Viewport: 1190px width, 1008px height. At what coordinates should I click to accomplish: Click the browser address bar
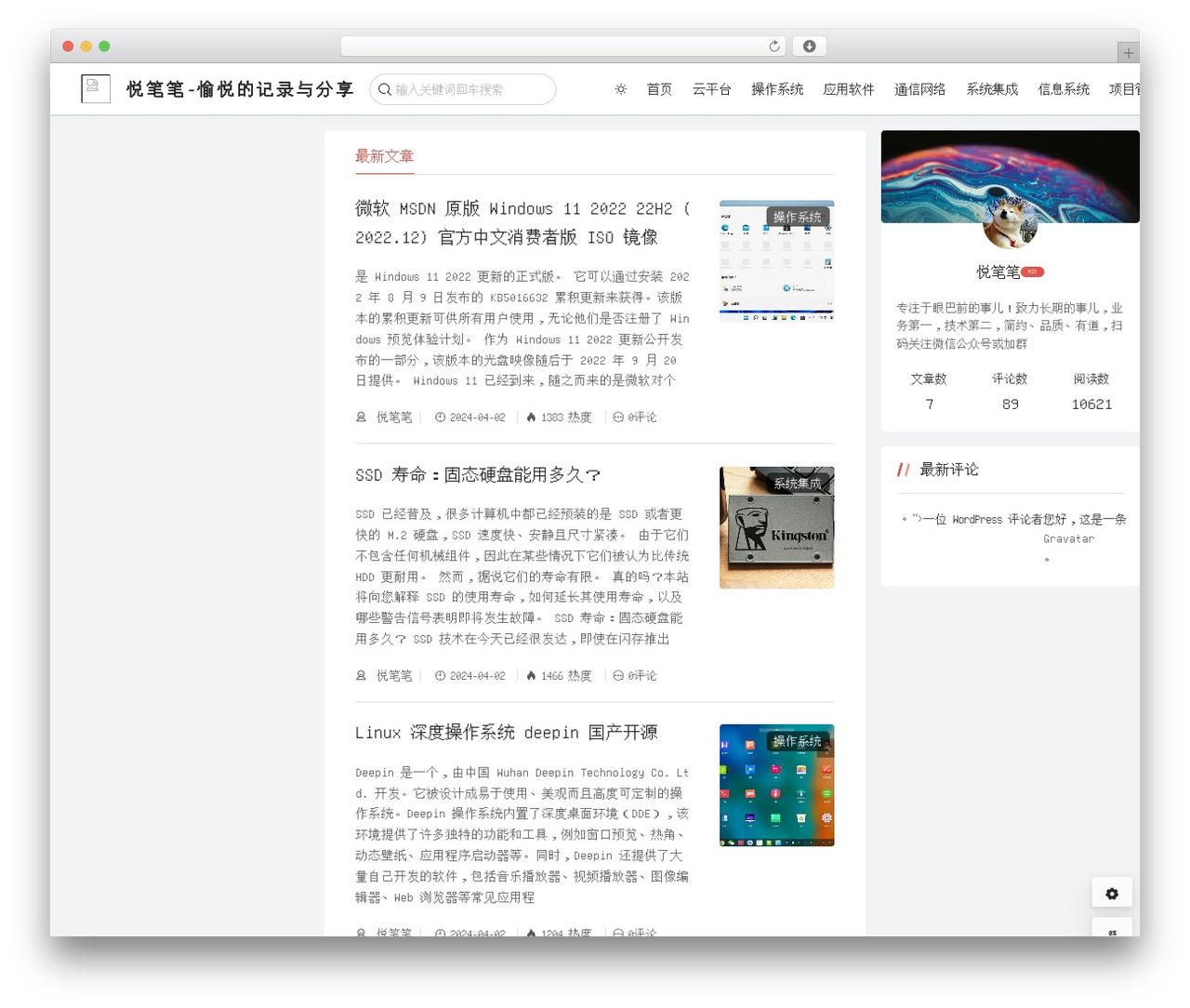pos(563,46)
